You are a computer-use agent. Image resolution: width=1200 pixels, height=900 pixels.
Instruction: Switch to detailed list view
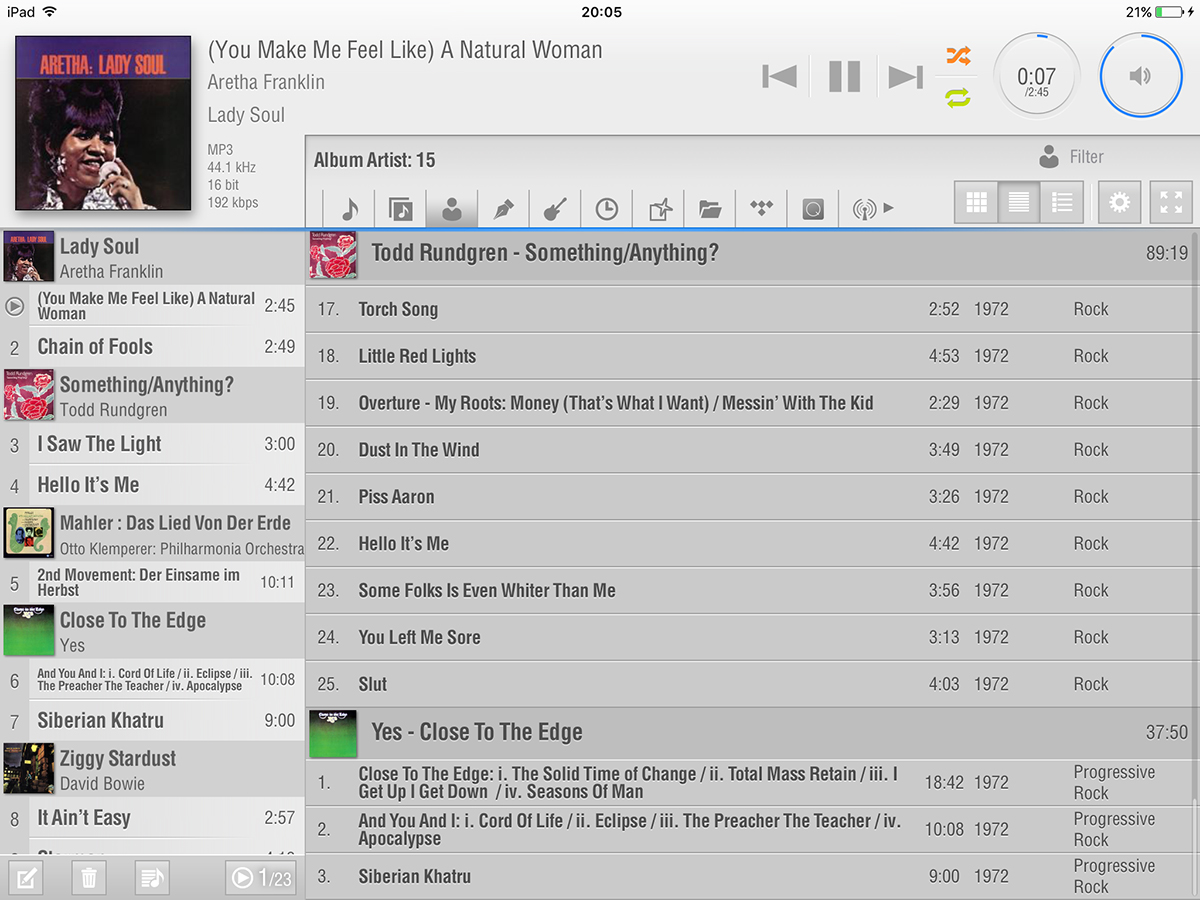tap(1062, 203)
